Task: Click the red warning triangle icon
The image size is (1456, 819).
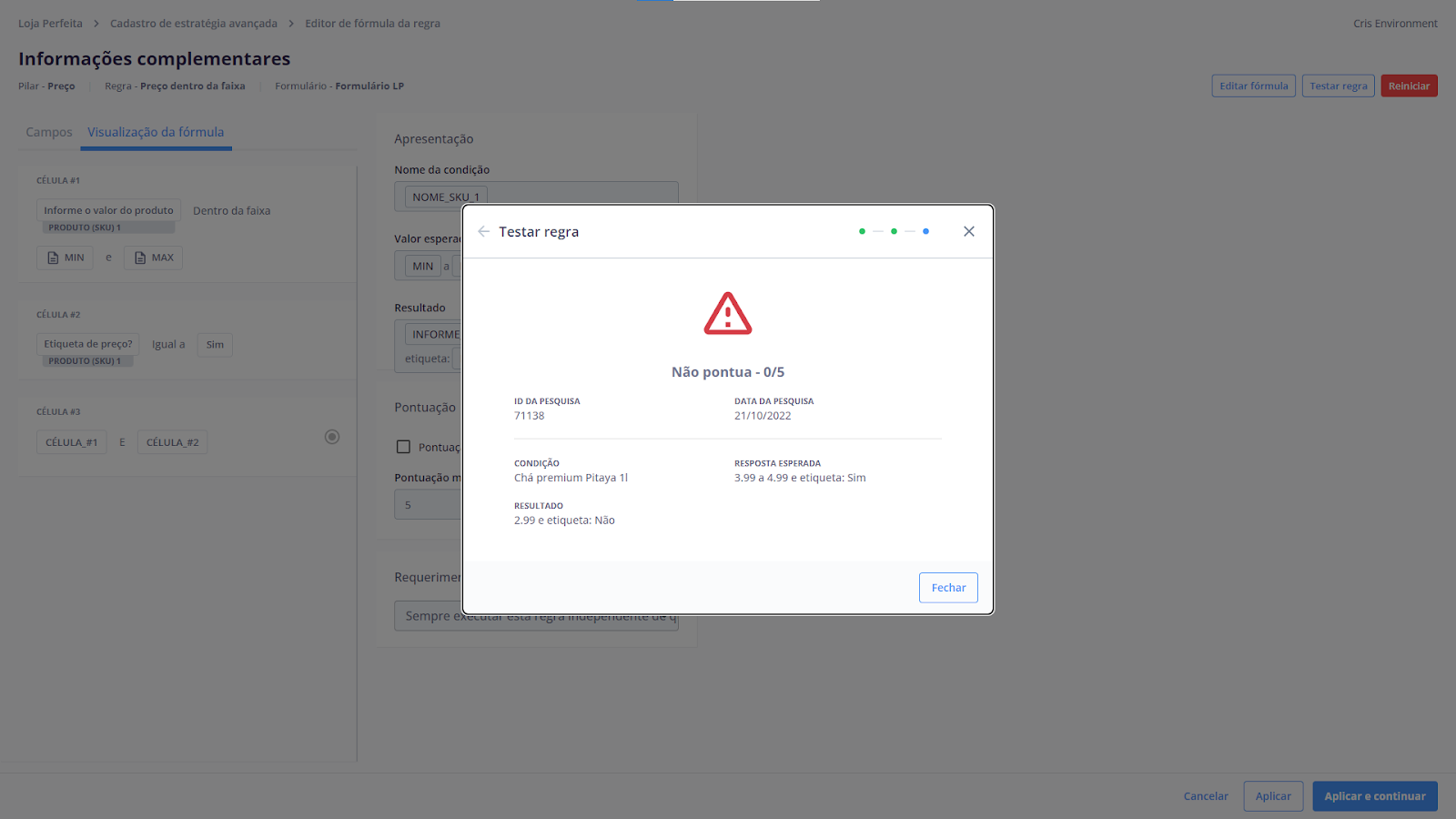Action: pyautogui.click(x=727, y=314)
